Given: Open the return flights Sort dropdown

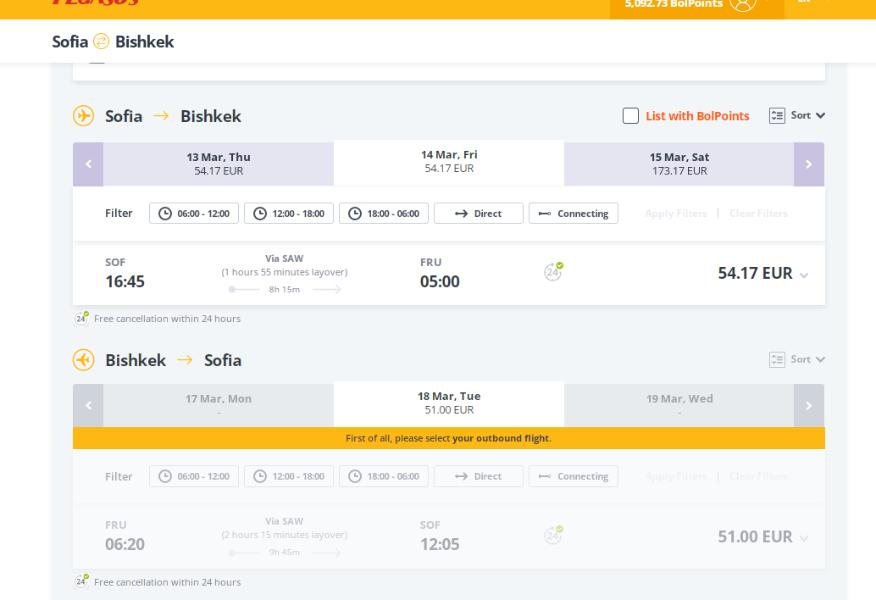Looking at the screenshot, I should point(798,359).
